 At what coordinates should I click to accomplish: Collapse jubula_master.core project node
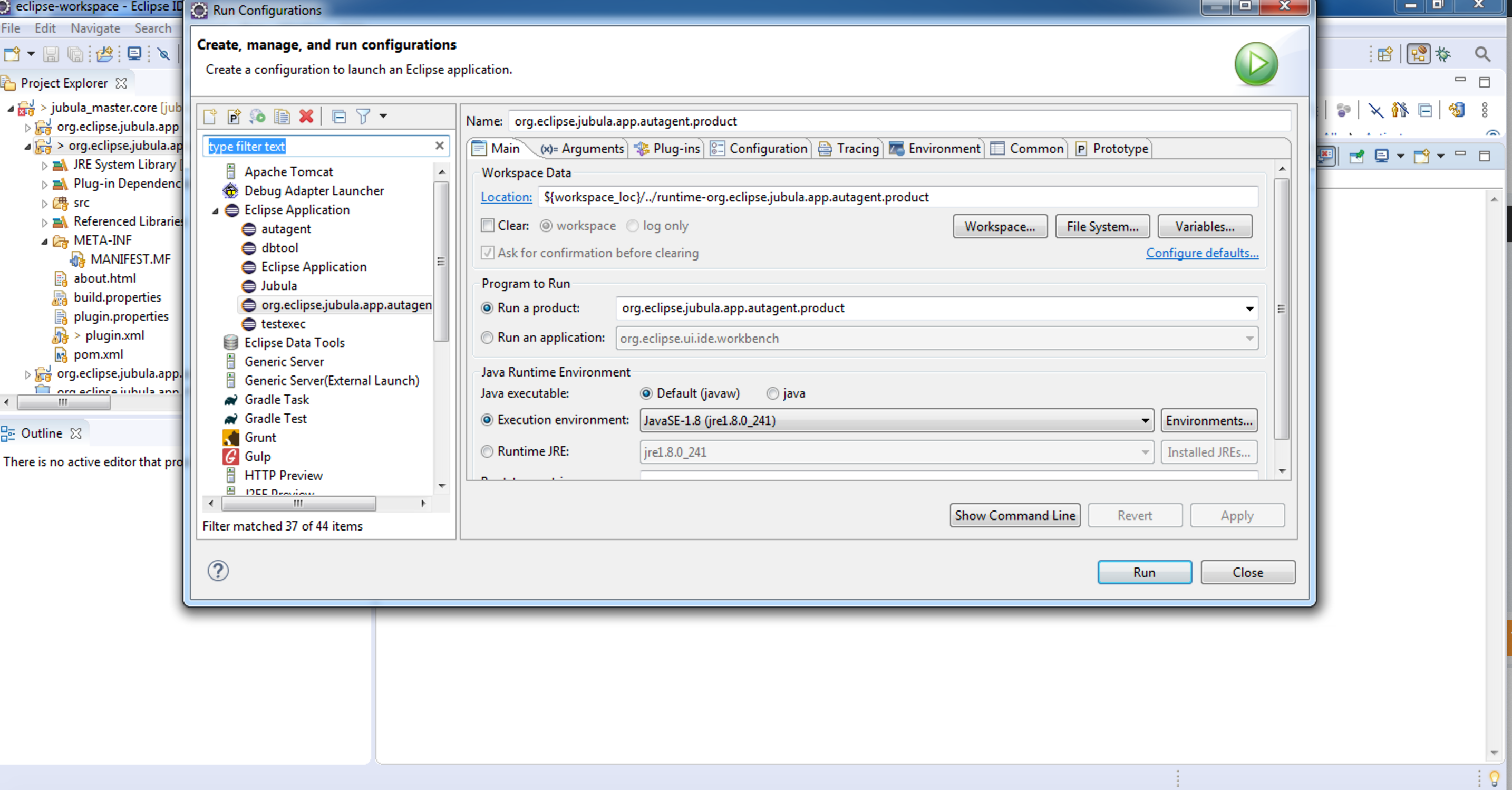[10, 108]
